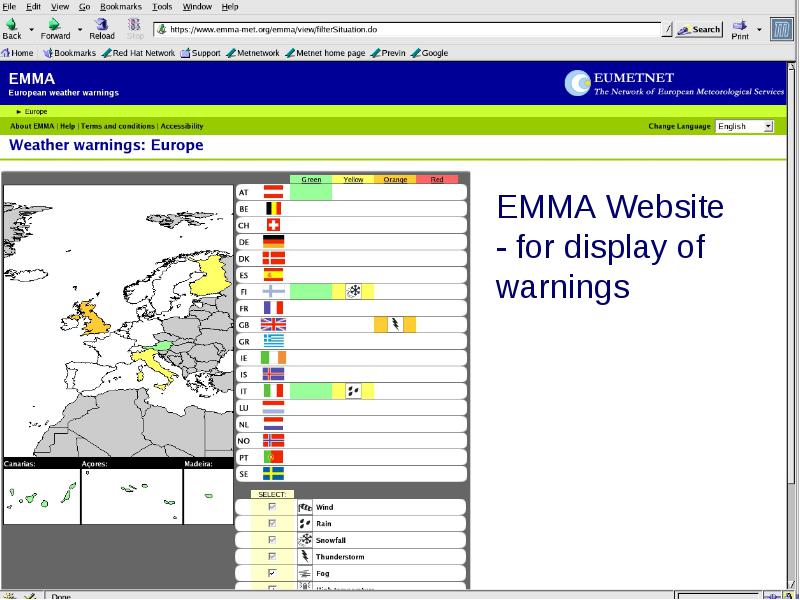The width and height of the screenshot is (800, 600).
Task: Select the Spanish flag in the ES row
Action: 273,274
